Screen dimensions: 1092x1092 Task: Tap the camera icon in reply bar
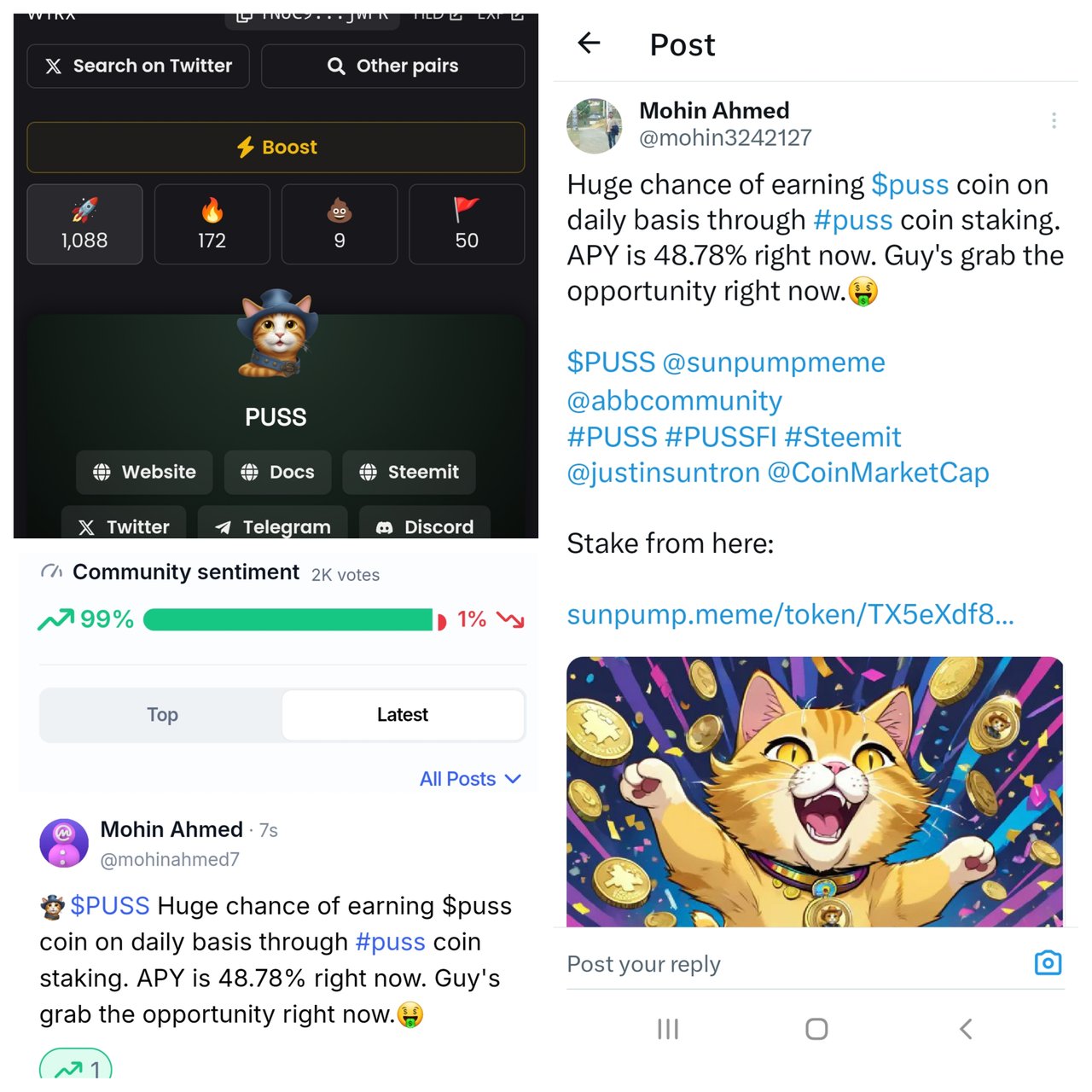pyautogui.click(x=1048, y=963)
